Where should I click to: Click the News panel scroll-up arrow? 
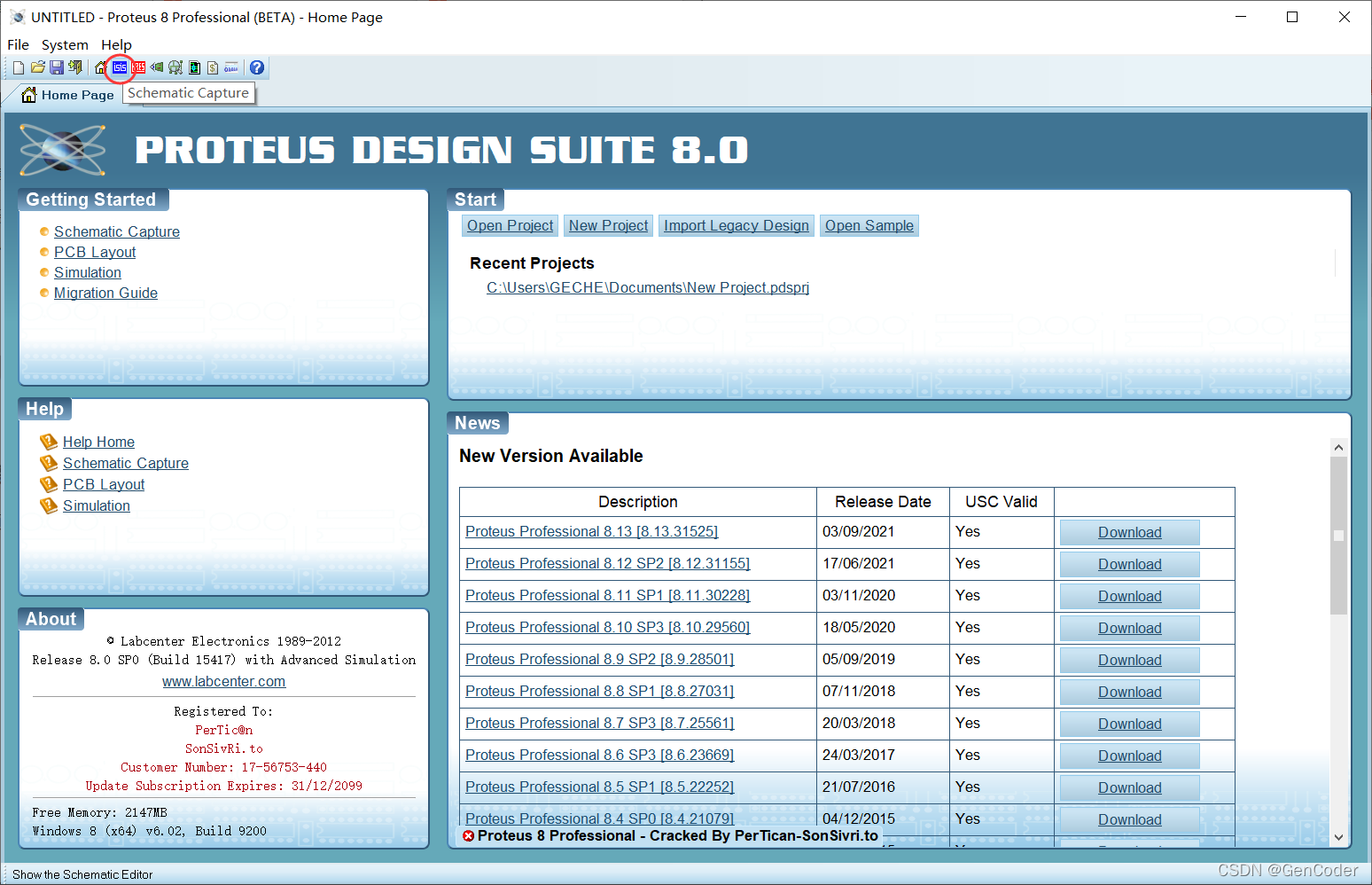pos(1338,448)
